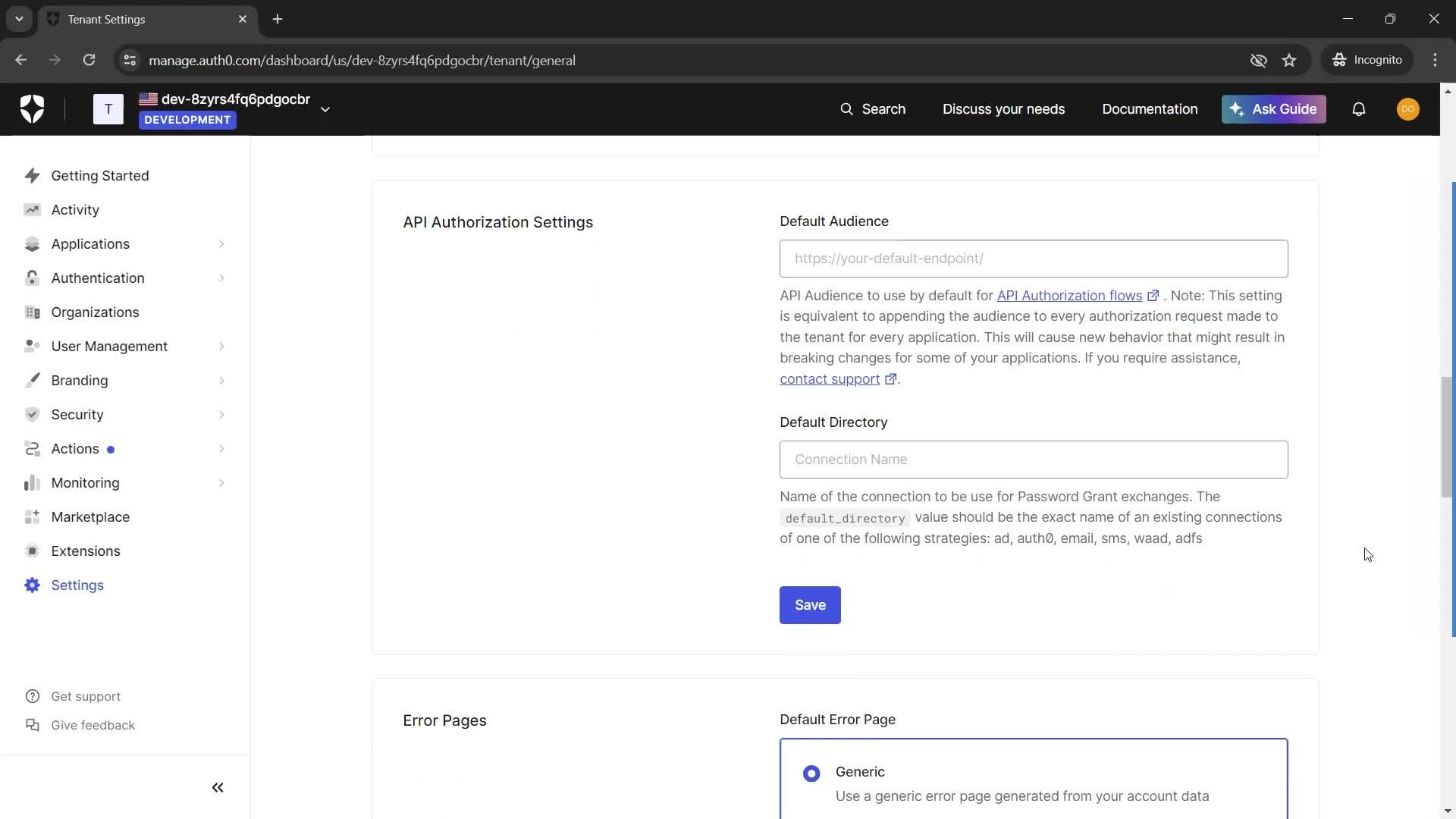Open the Activity section
The height and width of the screenshot is (819, 1456).
(74, 210)
